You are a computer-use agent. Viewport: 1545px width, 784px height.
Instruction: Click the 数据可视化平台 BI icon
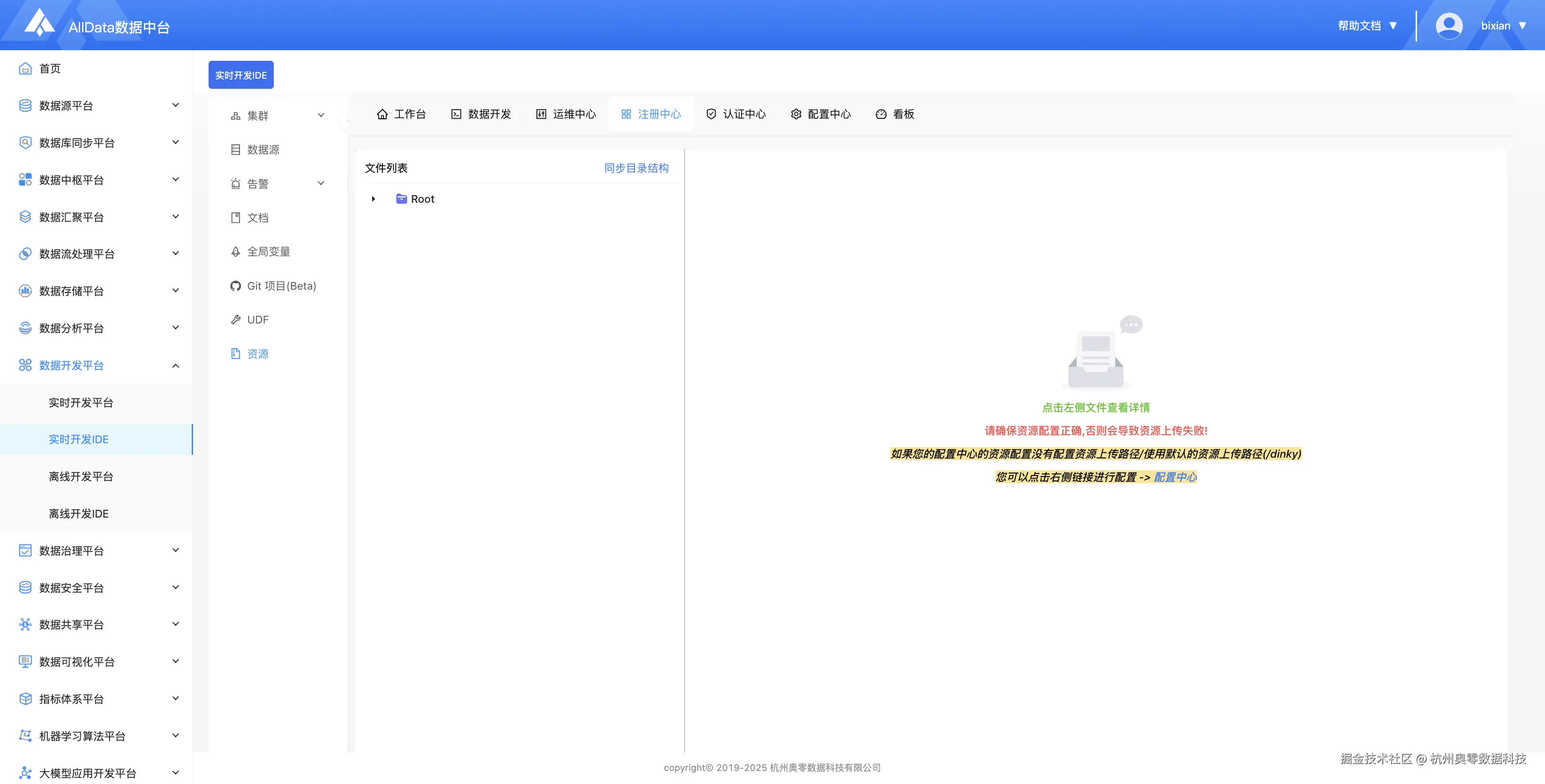point(25,662)
